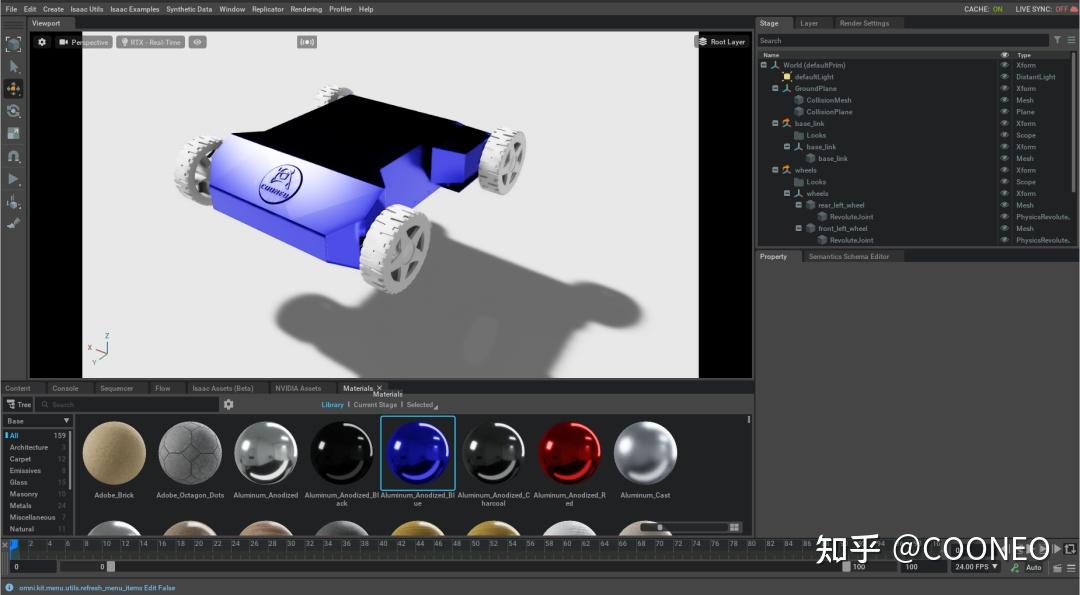Open the Isaac Utils menu
The width and height of the screenshot is (1080, 595).
(x=87, y=9)
